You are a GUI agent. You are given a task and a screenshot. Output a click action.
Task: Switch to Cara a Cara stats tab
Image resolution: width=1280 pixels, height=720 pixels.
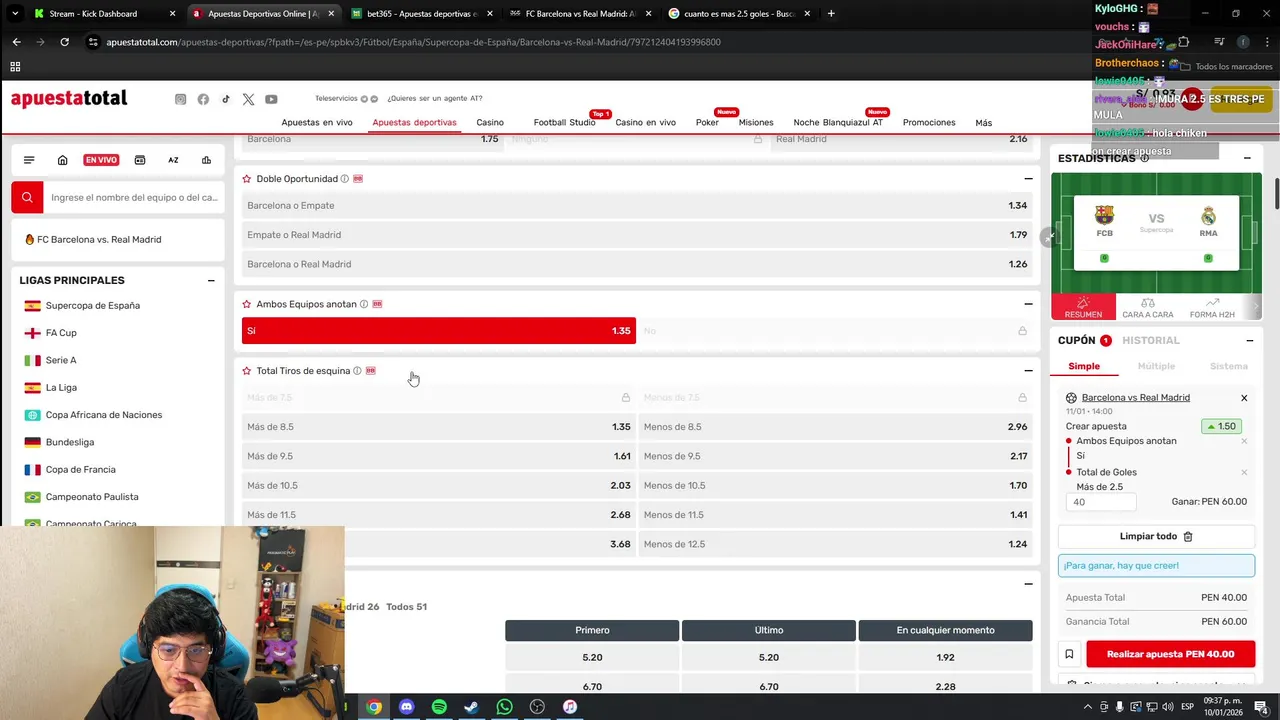(x=1148, y=308)
